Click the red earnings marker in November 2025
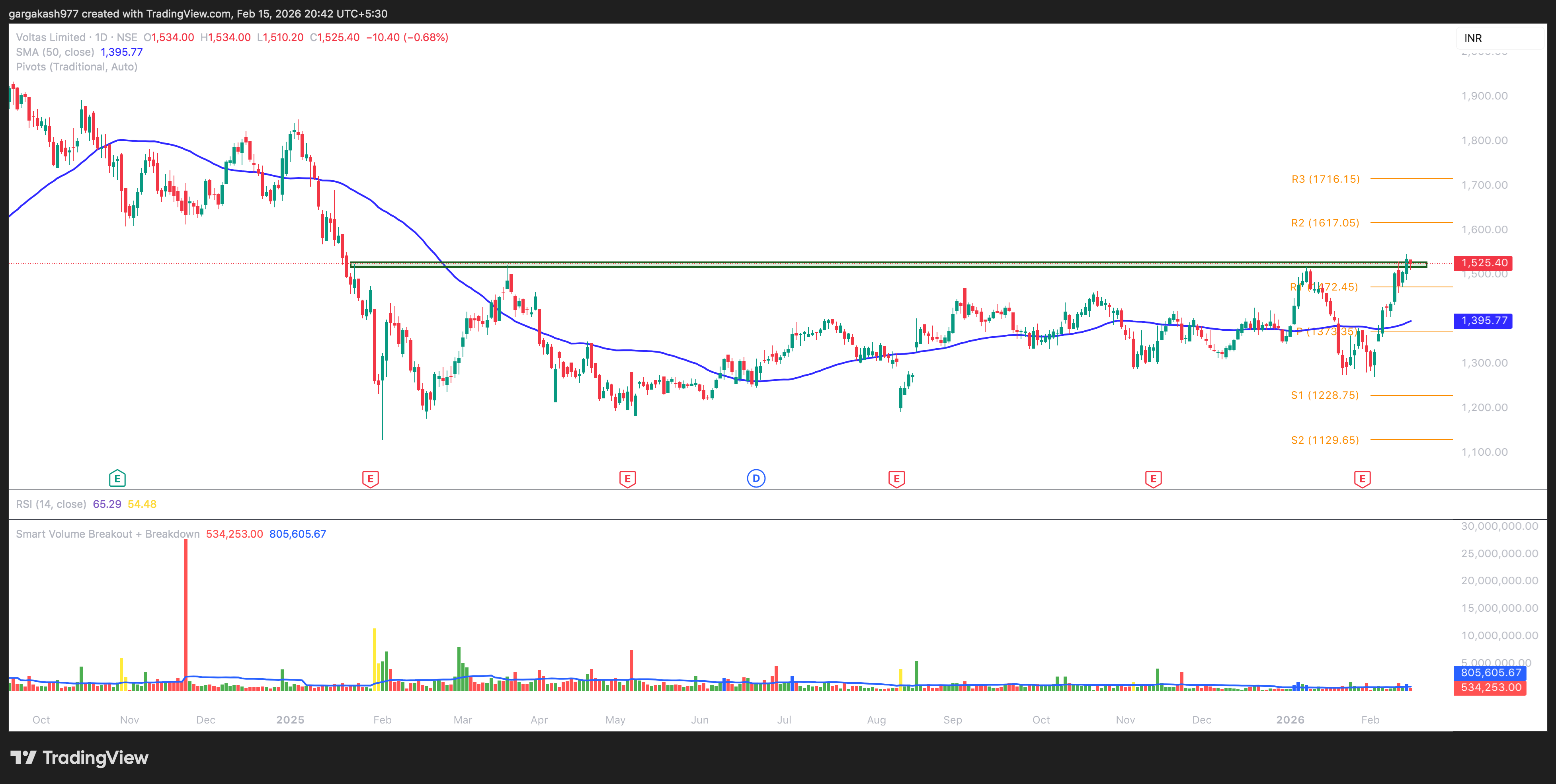Image resolution: width=1556 pixels, height=784 pixels. coord(1153,479)
